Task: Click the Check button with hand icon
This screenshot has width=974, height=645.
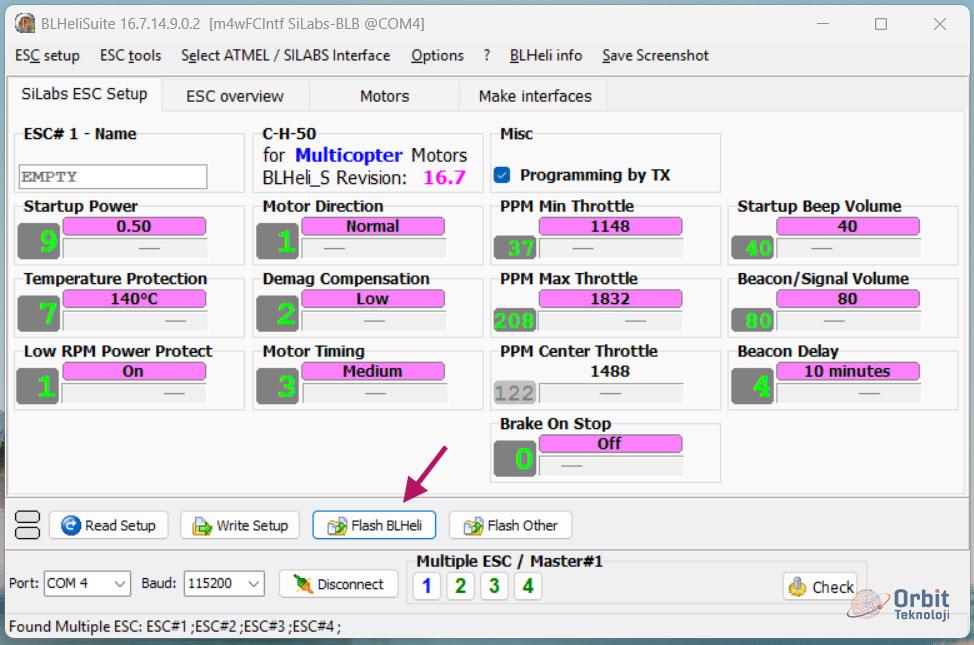Action: coord(820,586)
